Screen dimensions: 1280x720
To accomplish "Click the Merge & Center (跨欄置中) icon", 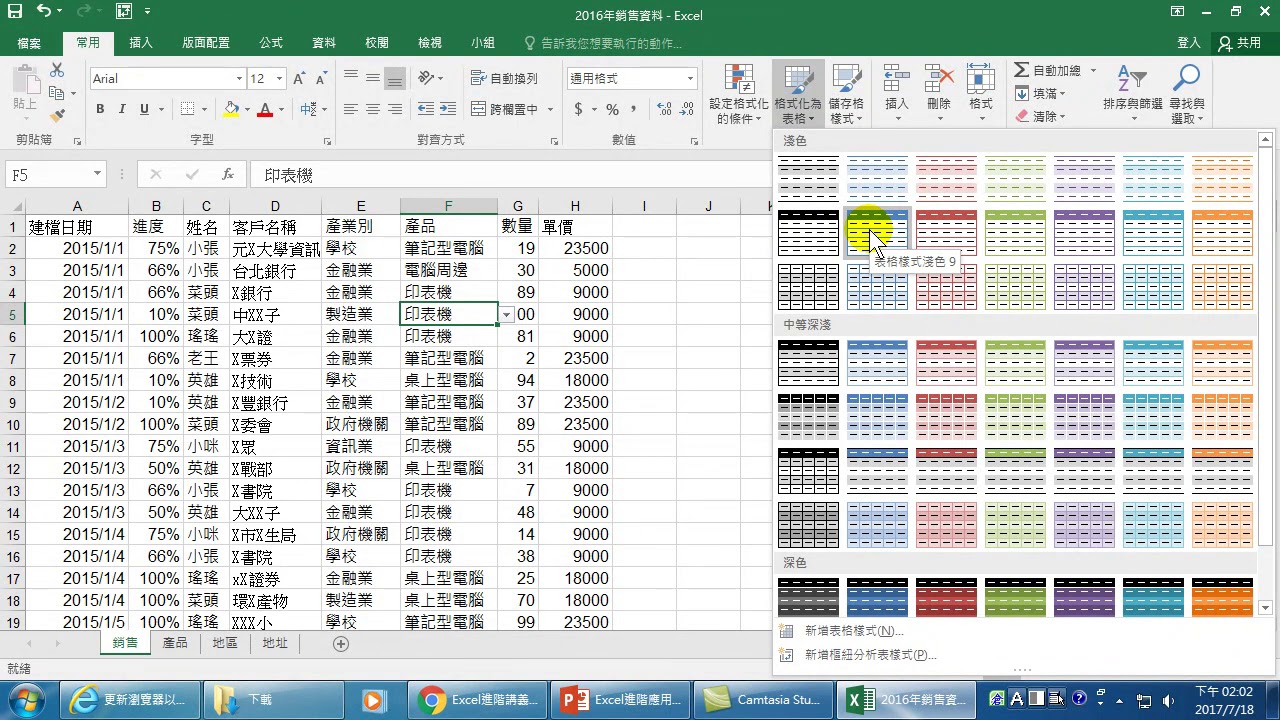I will click(478, 109).
